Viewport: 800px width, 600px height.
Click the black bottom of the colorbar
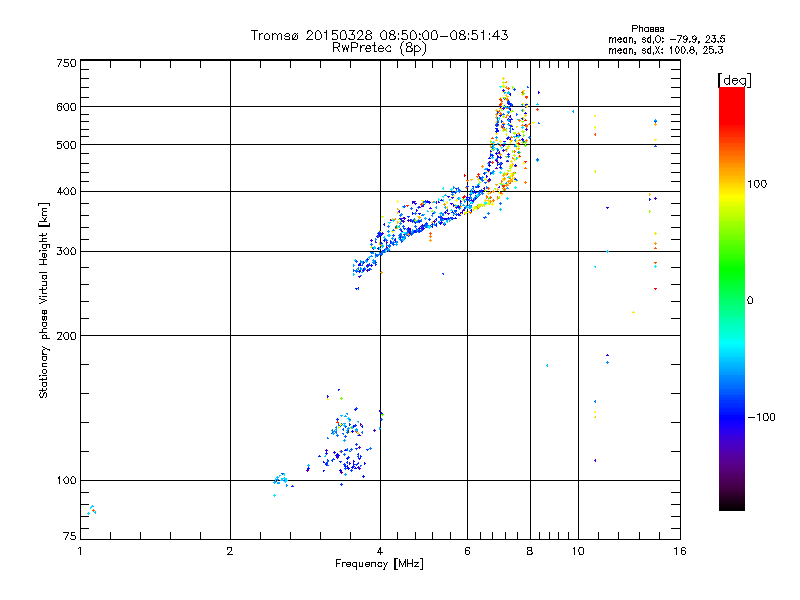pyautogui.click(x=732, y=503)
